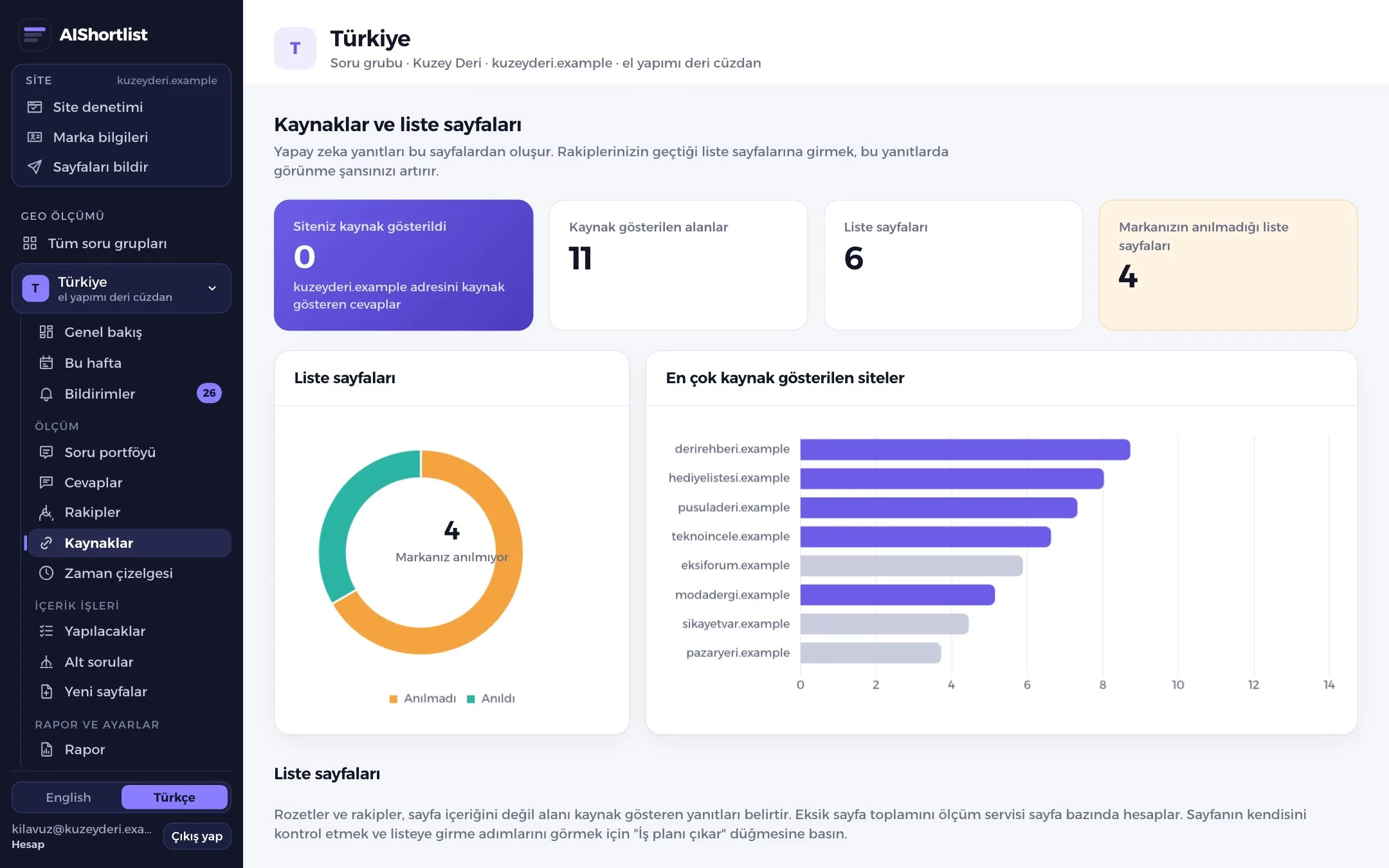Open the Rapor chart-document icon

point(46,749)
